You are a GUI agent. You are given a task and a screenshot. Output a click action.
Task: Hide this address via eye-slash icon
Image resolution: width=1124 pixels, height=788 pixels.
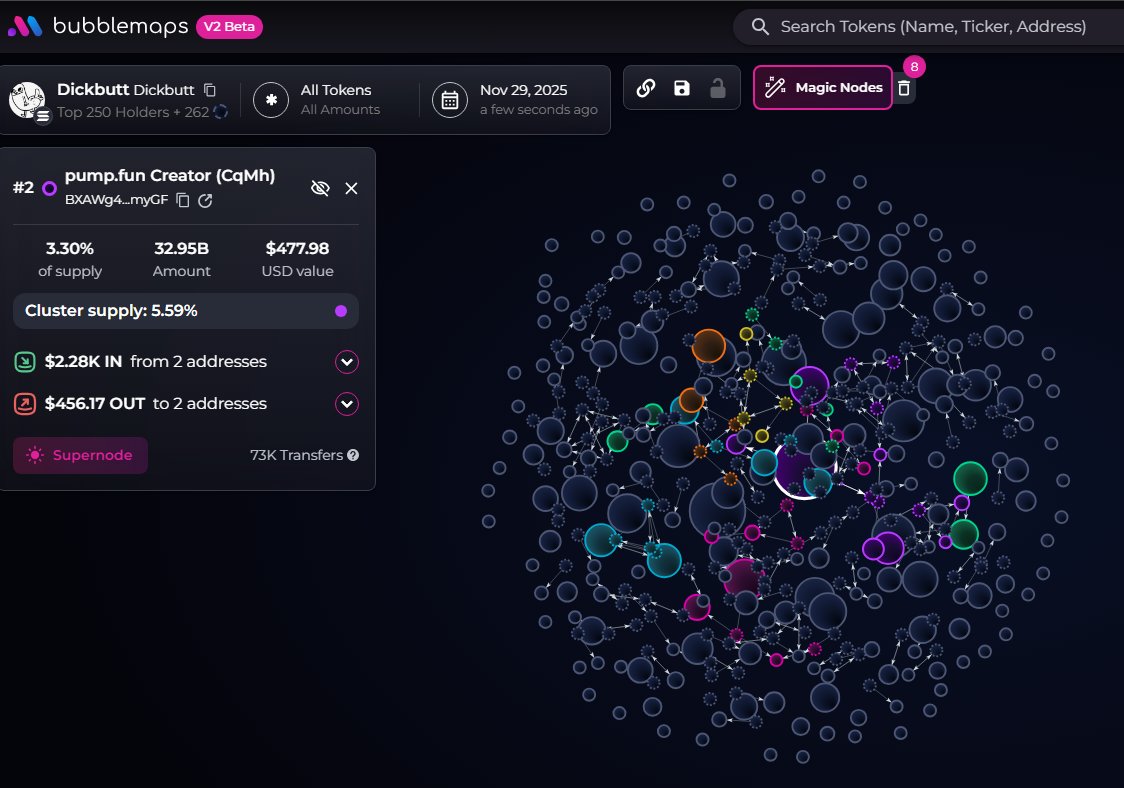pos(320,188)
